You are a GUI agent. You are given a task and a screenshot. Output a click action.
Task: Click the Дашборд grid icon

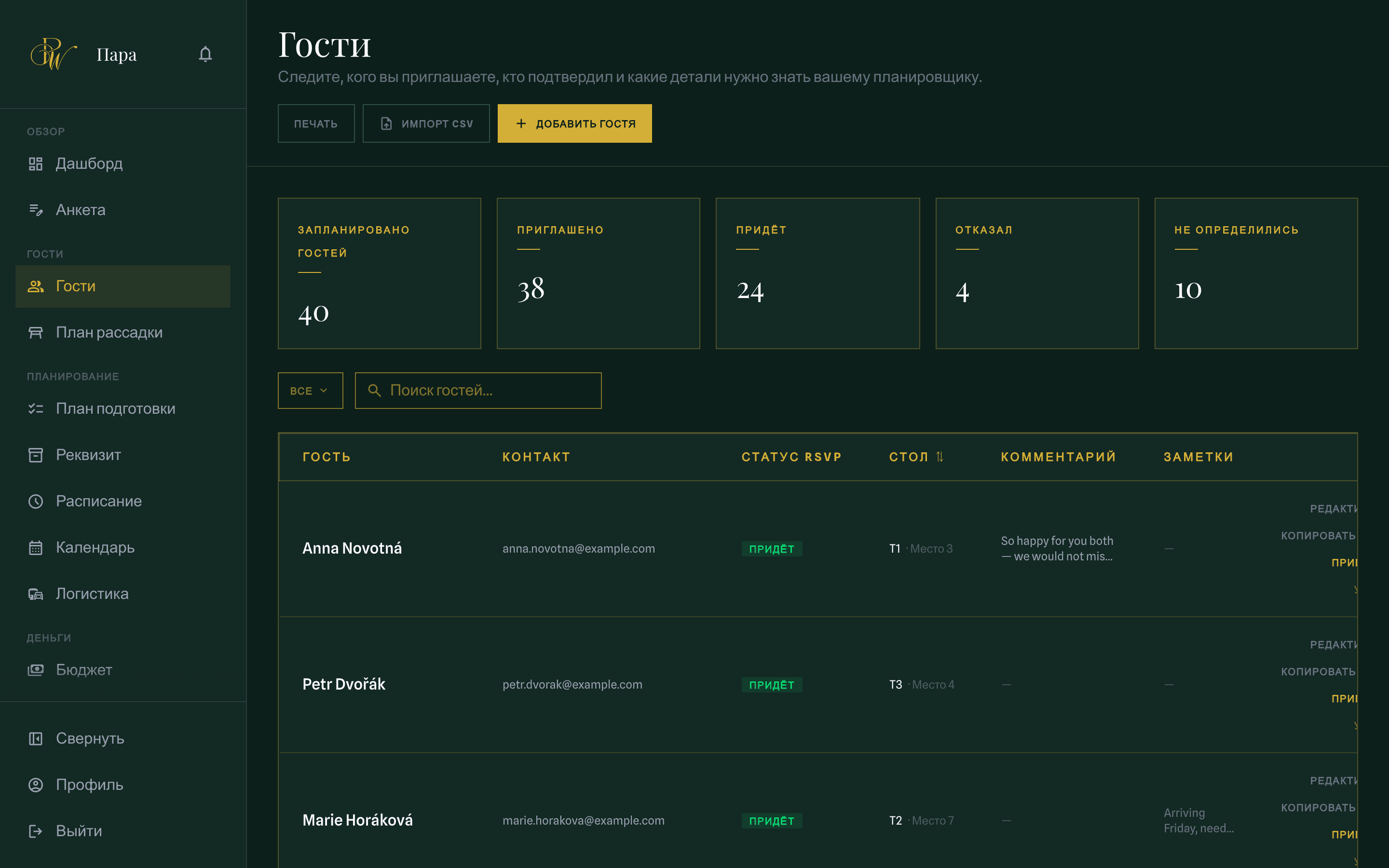(36, 163)
